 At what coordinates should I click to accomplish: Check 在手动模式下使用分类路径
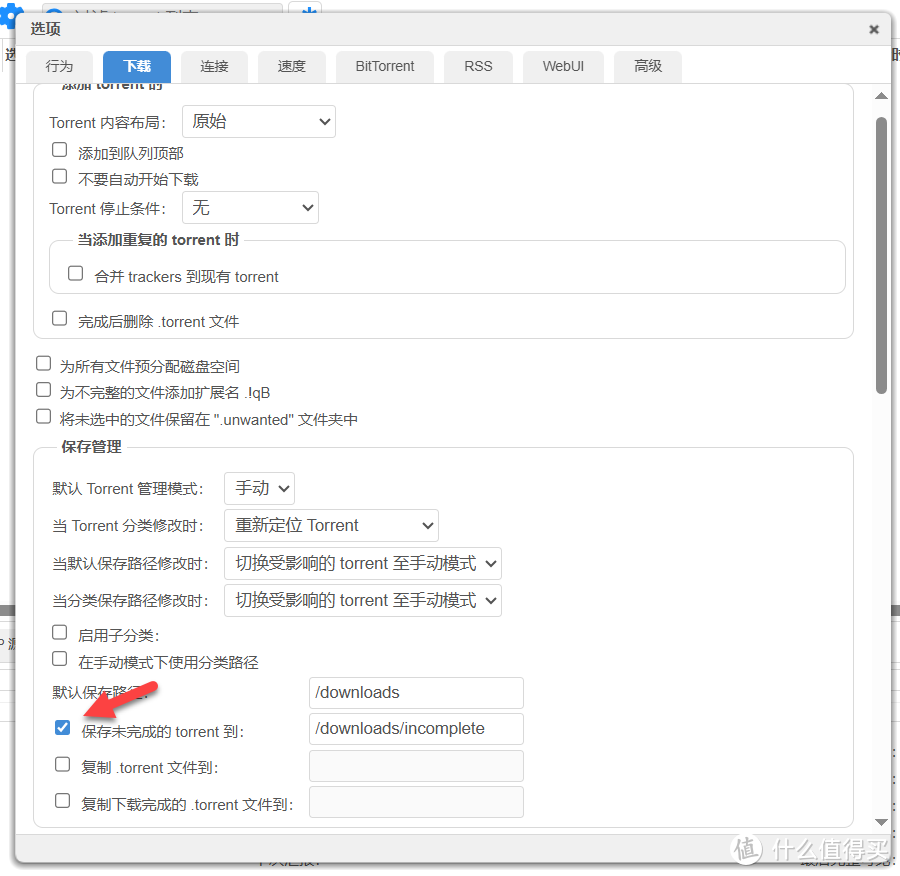[60, 659]
